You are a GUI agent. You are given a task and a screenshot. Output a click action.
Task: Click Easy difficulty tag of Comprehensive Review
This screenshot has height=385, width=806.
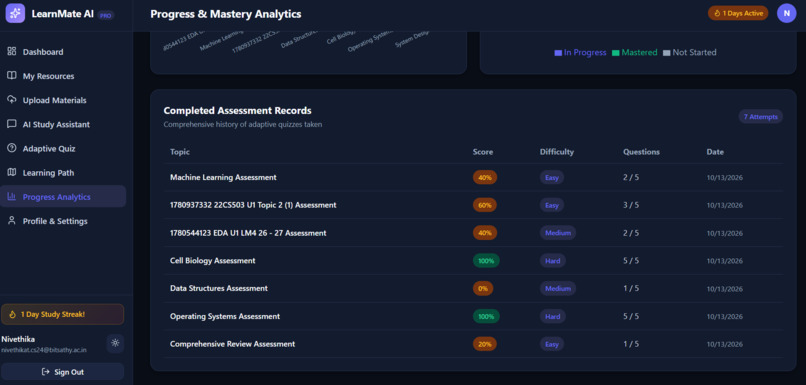click(552, 344)
